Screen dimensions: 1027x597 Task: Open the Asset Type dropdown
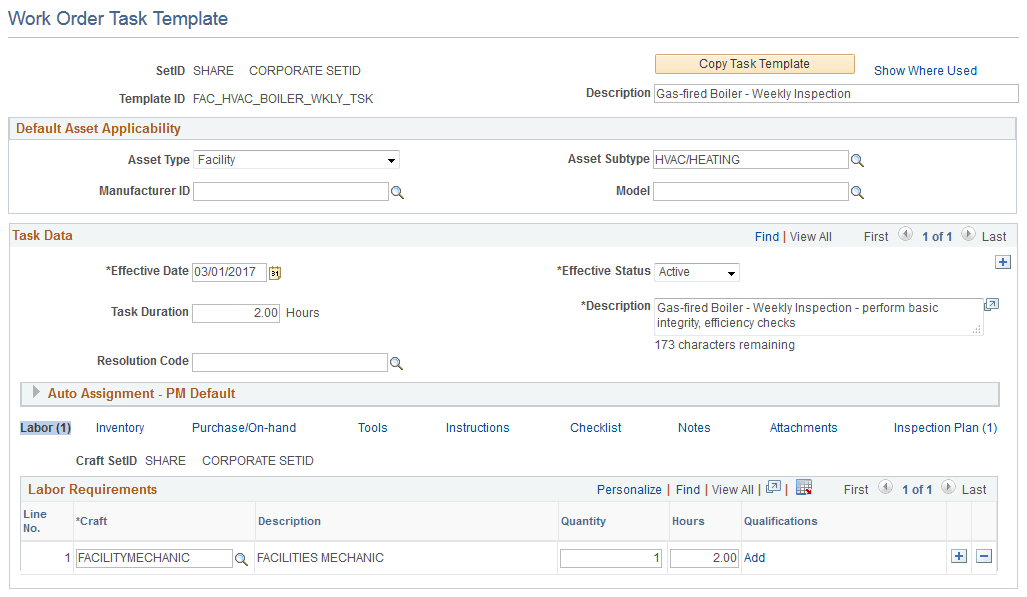[391, 159]
